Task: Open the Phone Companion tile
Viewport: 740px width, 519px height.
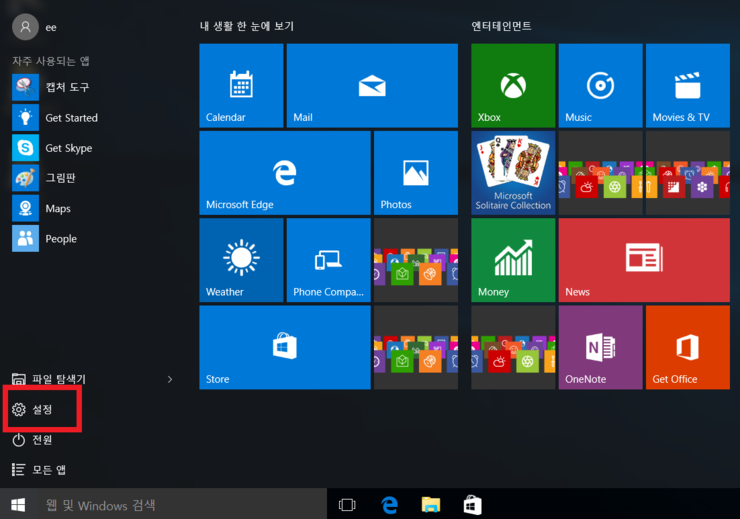Action: click(x=328, y=260)
